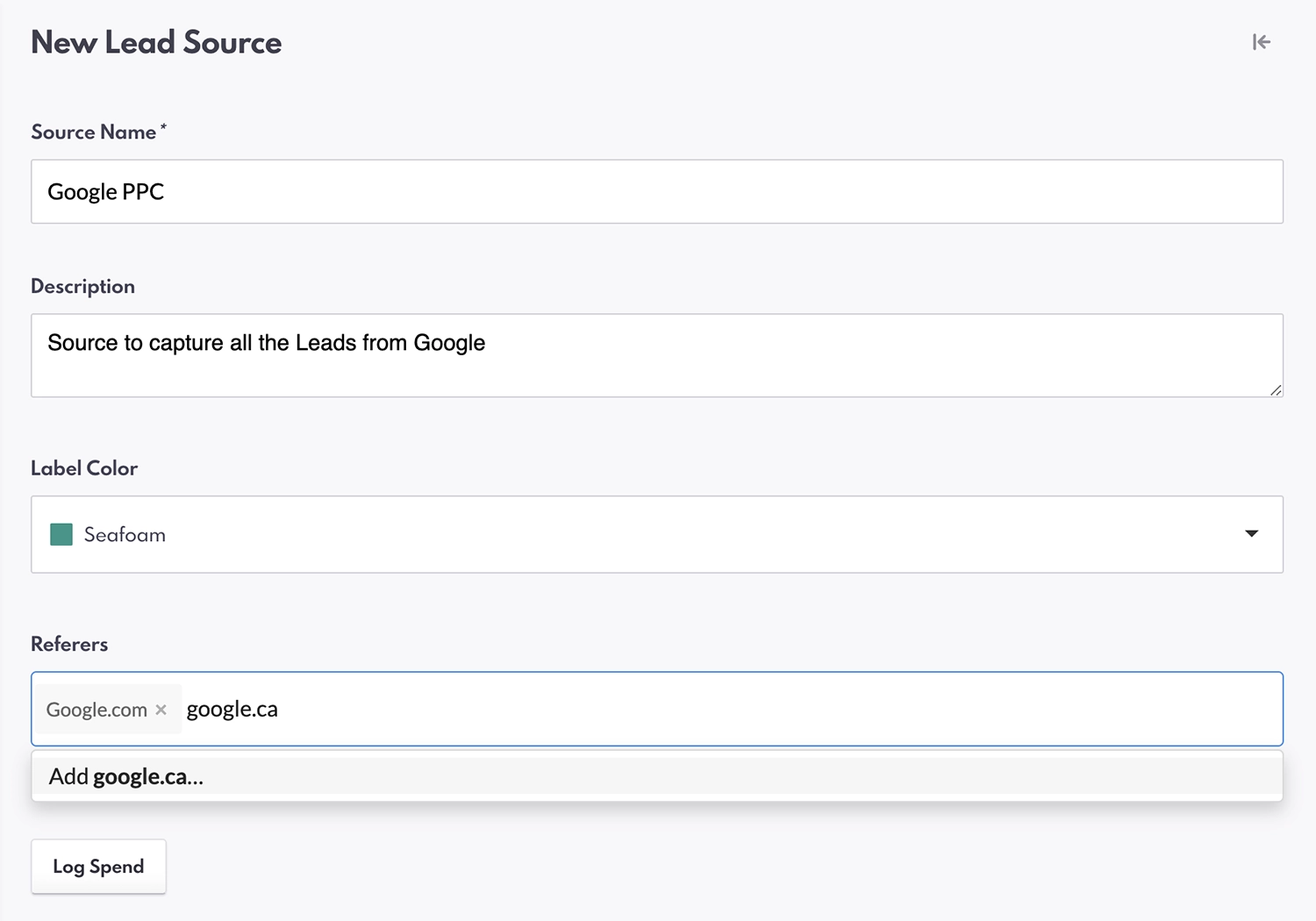The height and width of the screenshot is (921, 1316).
Task: Click the Seafoam color swatch
Action: 61,534
